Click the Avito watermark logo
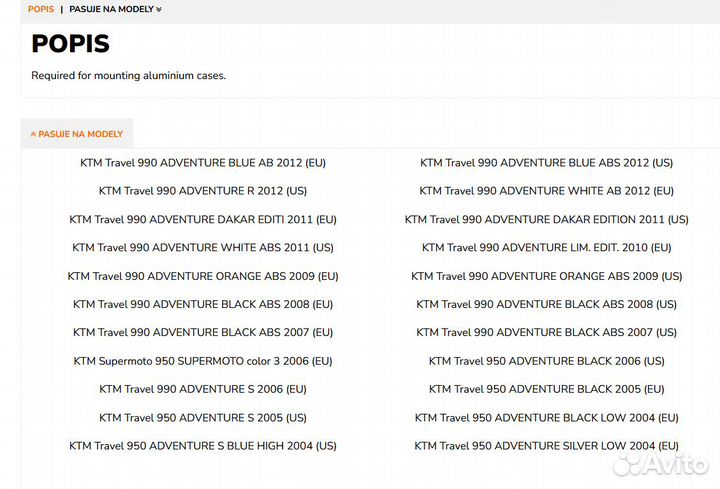 click(660, 463)
